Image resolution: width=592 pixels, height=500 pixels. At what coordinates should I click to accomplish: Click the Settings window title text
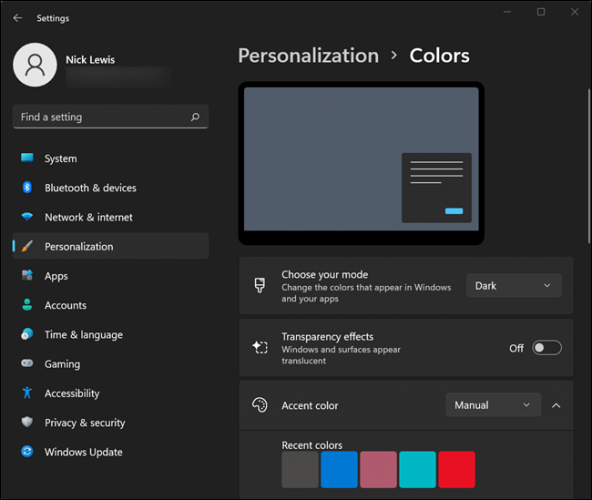(x=53, y=18)
